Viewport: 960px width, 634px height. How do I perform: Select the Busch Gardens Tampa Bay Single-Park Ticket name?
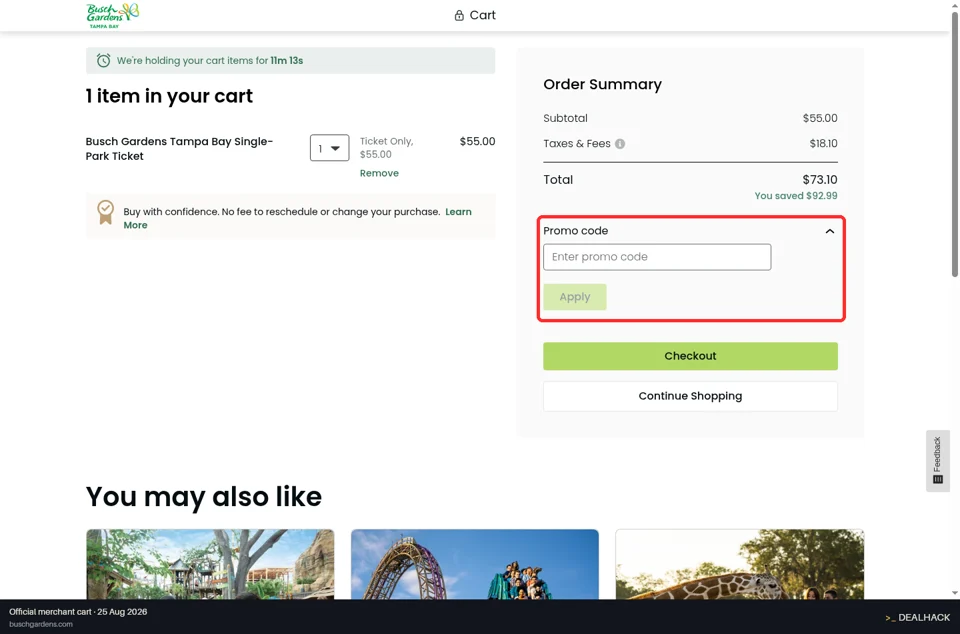coord(179,149)
